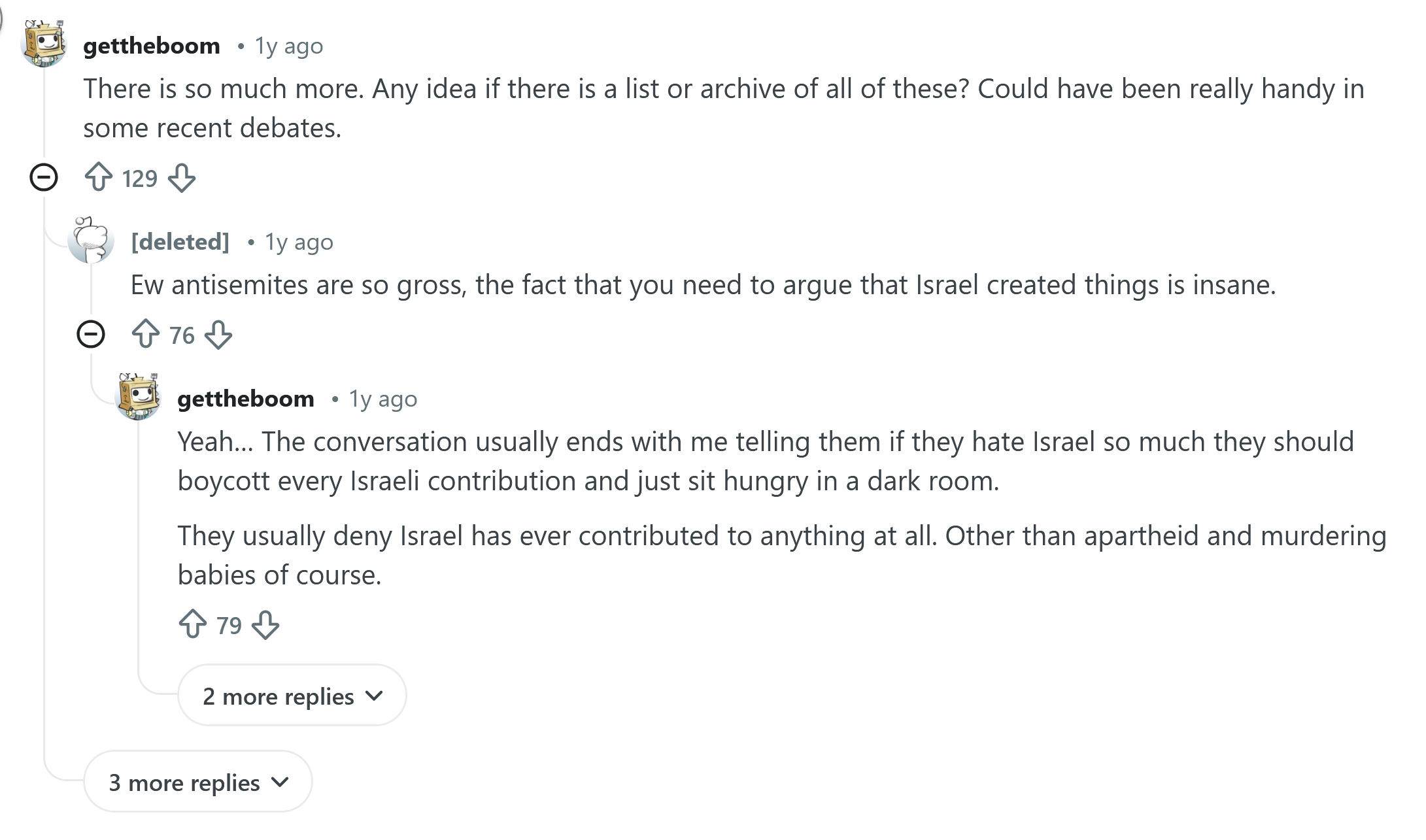
Task: Click the chevron beside 3 more replies
Action: coord(280,782)
